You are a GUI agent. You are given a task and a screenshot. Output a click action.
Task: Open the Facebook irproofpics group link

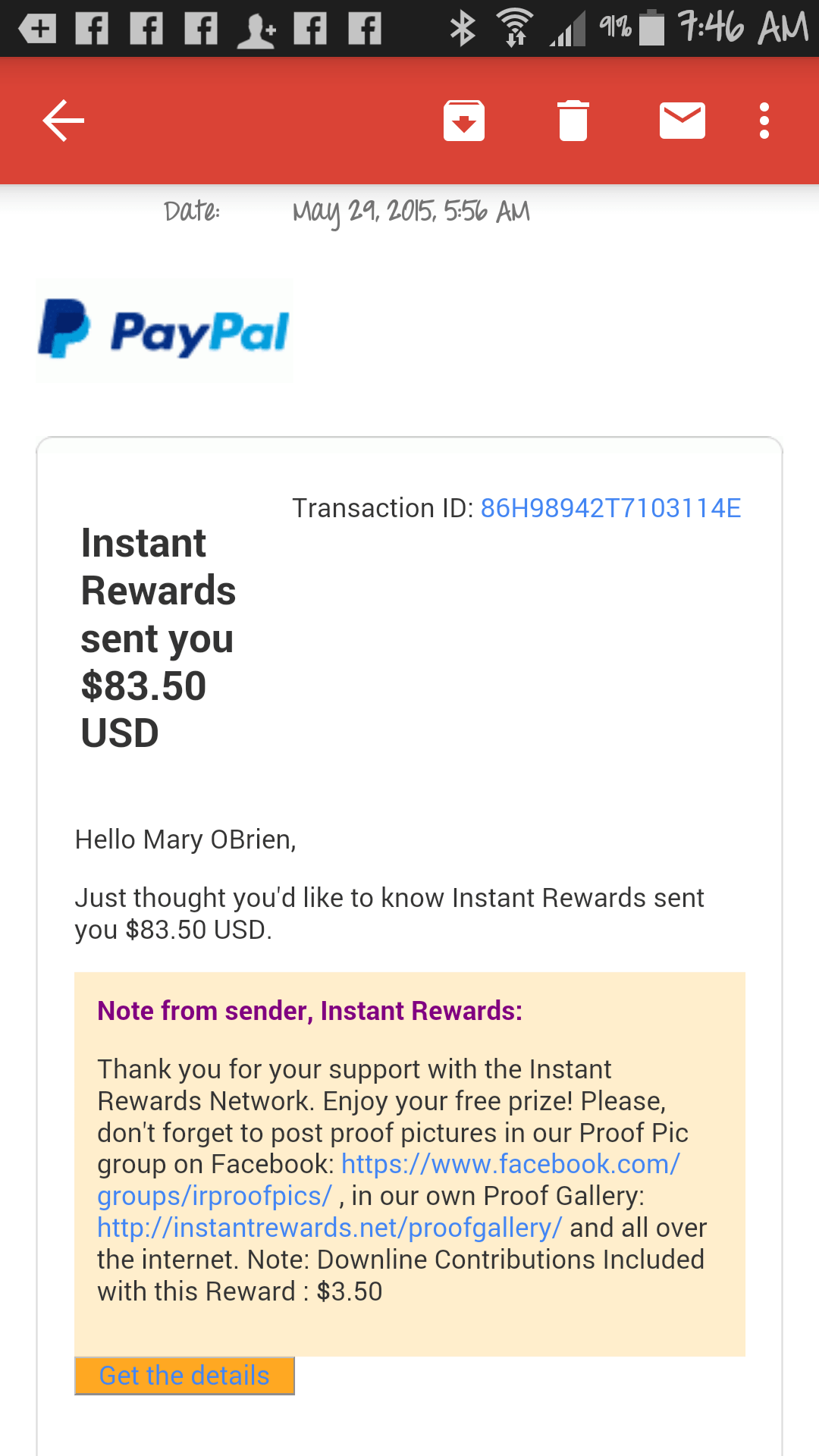[388, 1180]
